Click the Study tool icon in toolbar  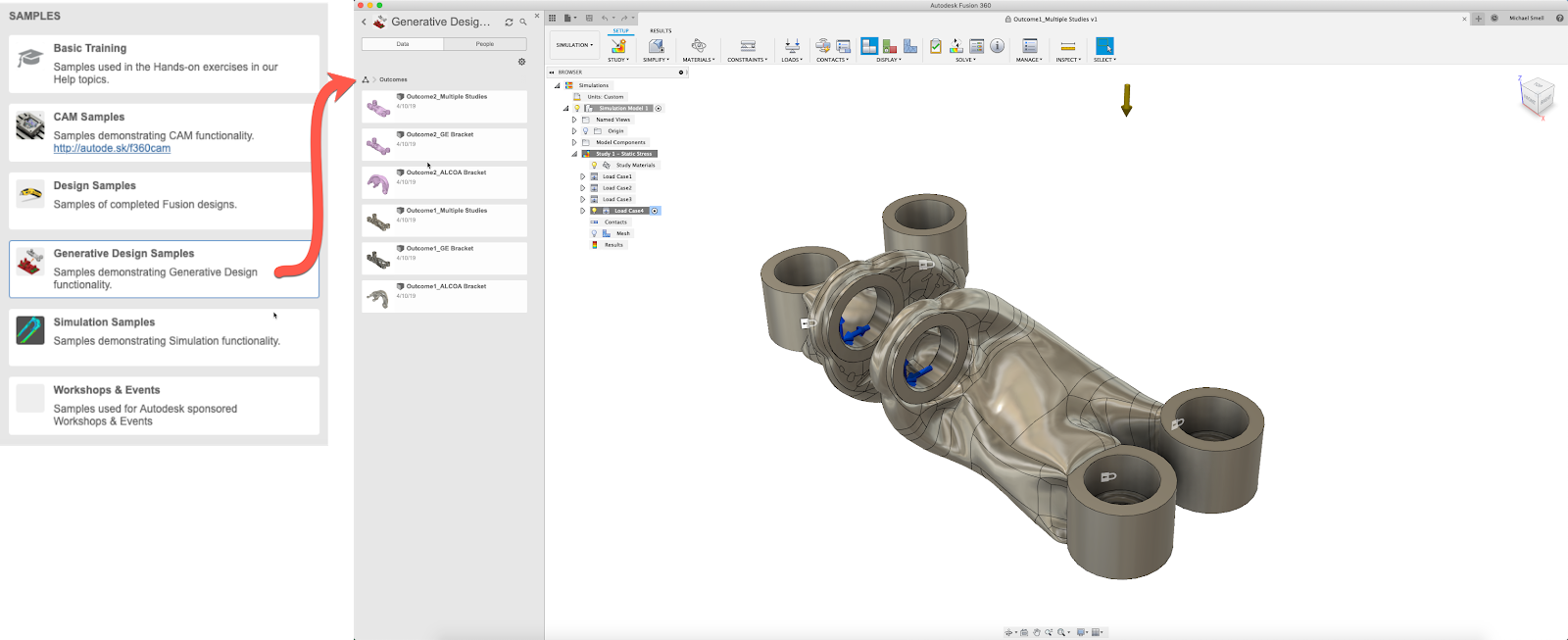click(618, 46)
